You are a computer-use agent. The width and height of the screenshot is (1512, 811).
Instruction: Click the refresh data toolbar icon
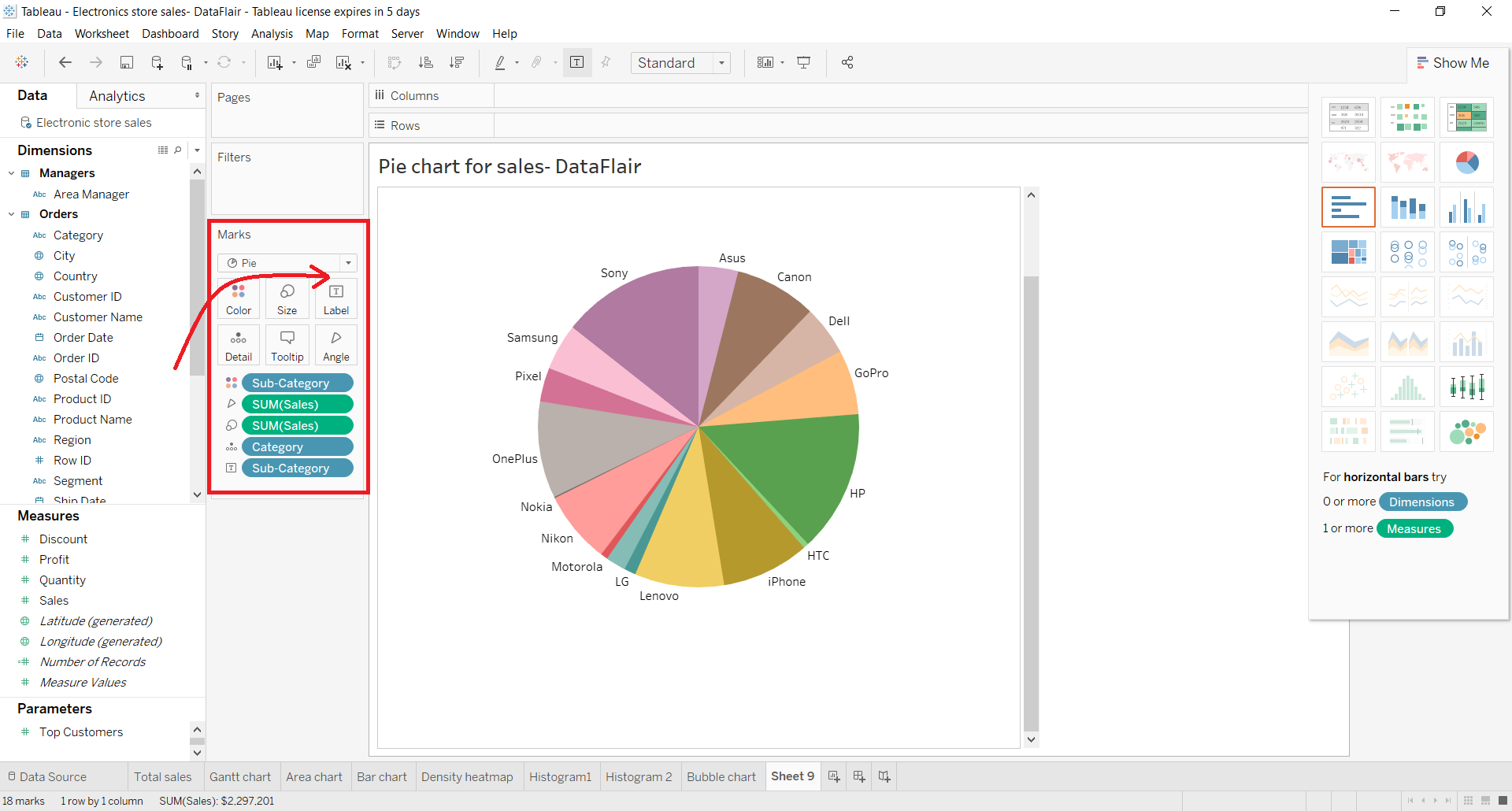[224, 62]
